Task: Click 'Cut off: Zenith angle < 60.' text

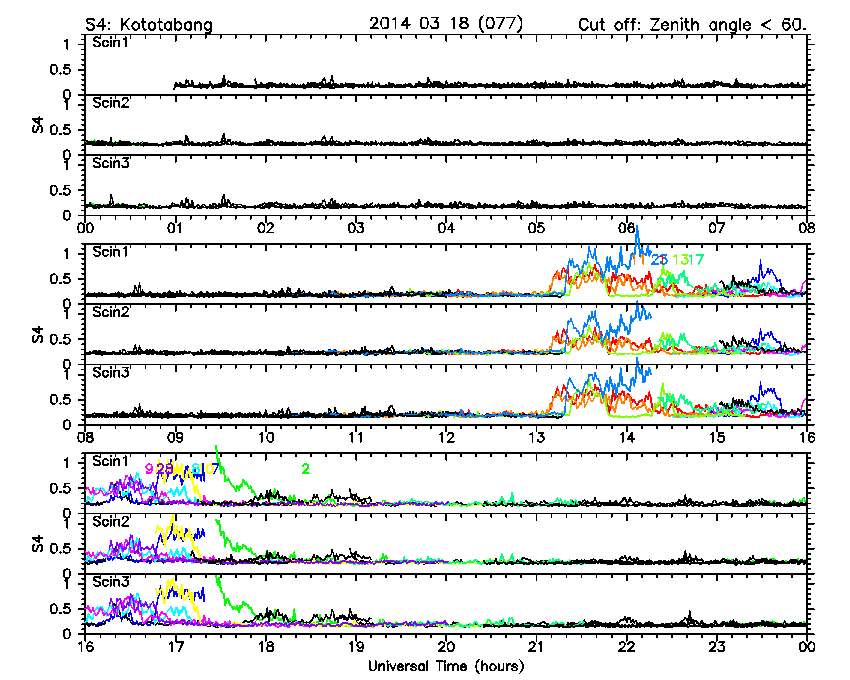Action: tap(692, 25)
